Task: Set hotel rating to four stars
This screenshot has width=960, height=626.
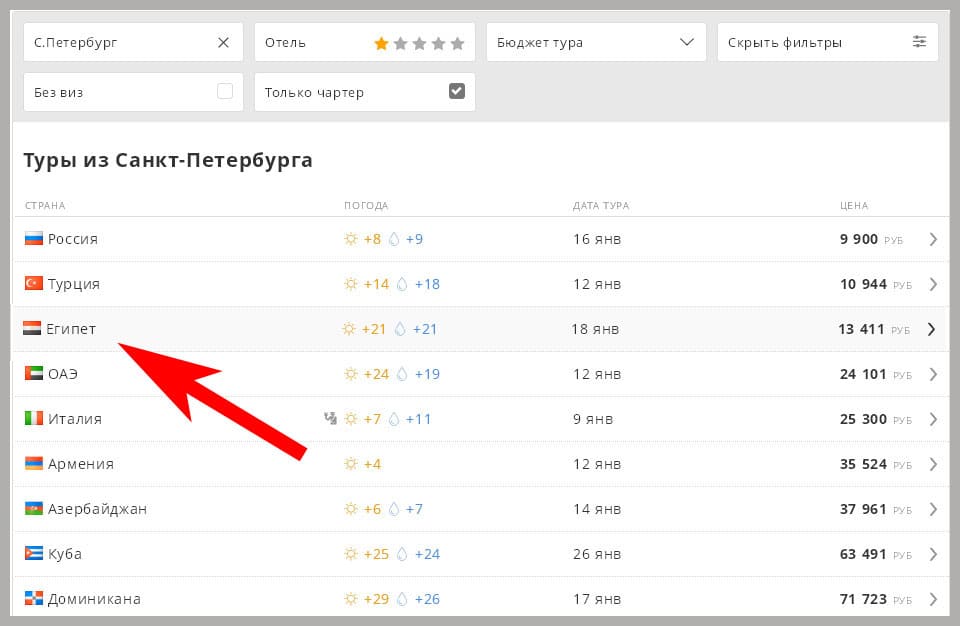Action: 438,43
